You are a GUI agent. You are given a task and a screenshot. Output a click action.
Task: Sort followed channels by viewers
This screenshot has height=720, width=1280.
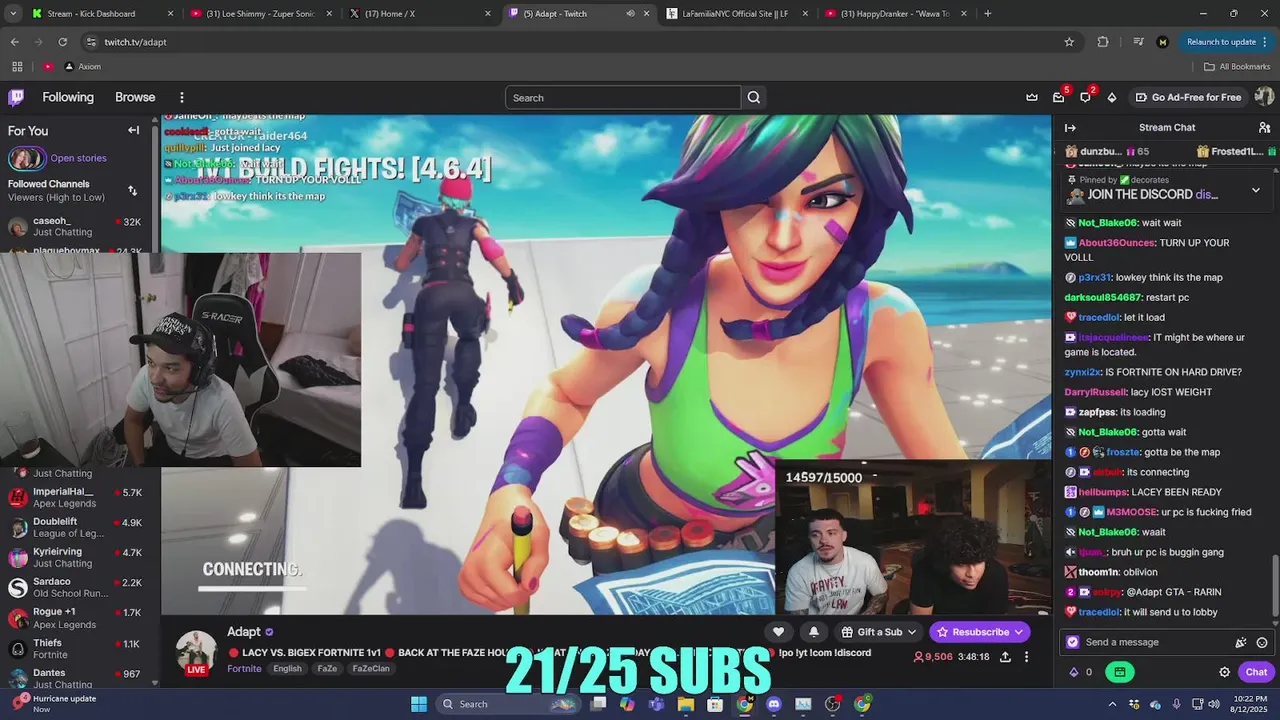tap(132, 190)
